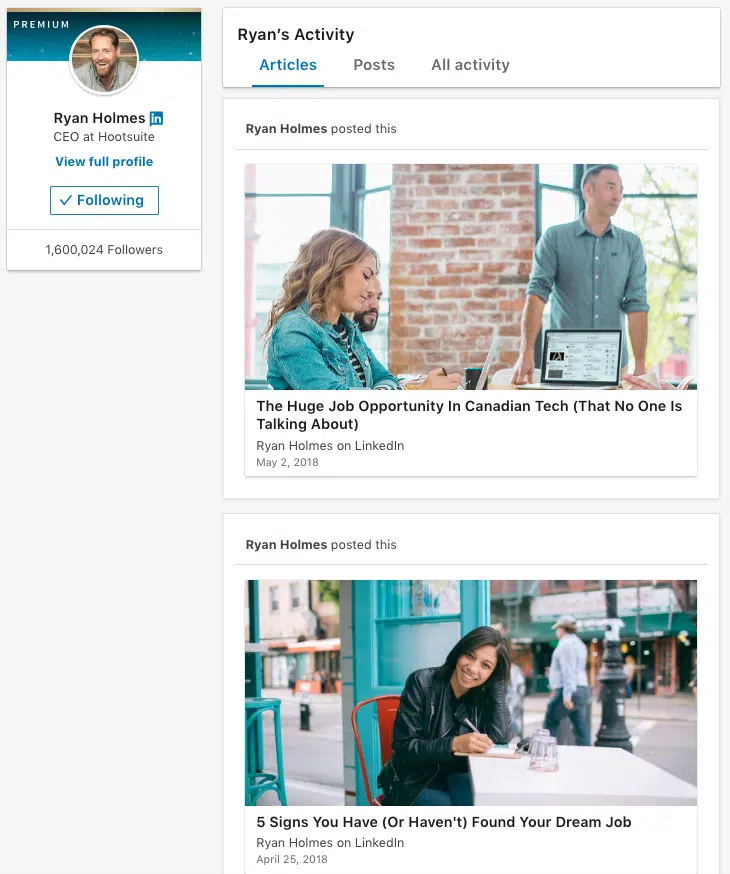Click the LinkedIn badge icon beside Ryan Holmes
730x874 pixels.
pyautogui.click(x=157, y=118)
